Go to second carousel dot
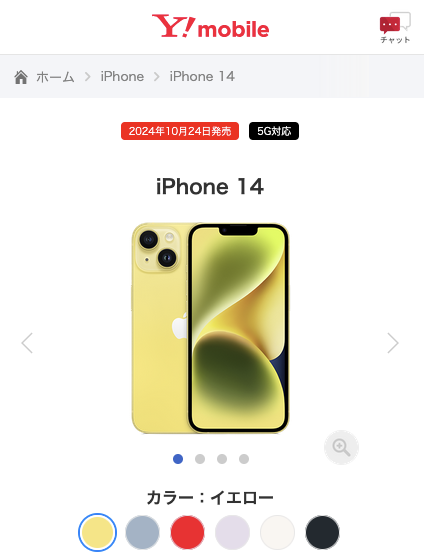Viewport: 424px width, 559px height. coord(200,459)
